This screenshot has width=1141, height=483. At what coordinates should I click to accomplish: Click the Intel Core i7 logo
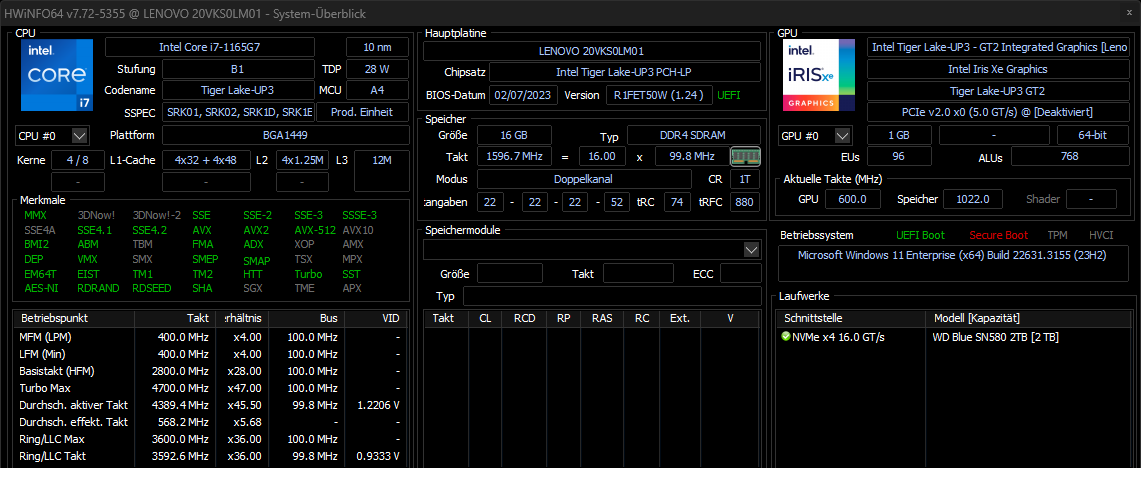click(x=56, y=75)
